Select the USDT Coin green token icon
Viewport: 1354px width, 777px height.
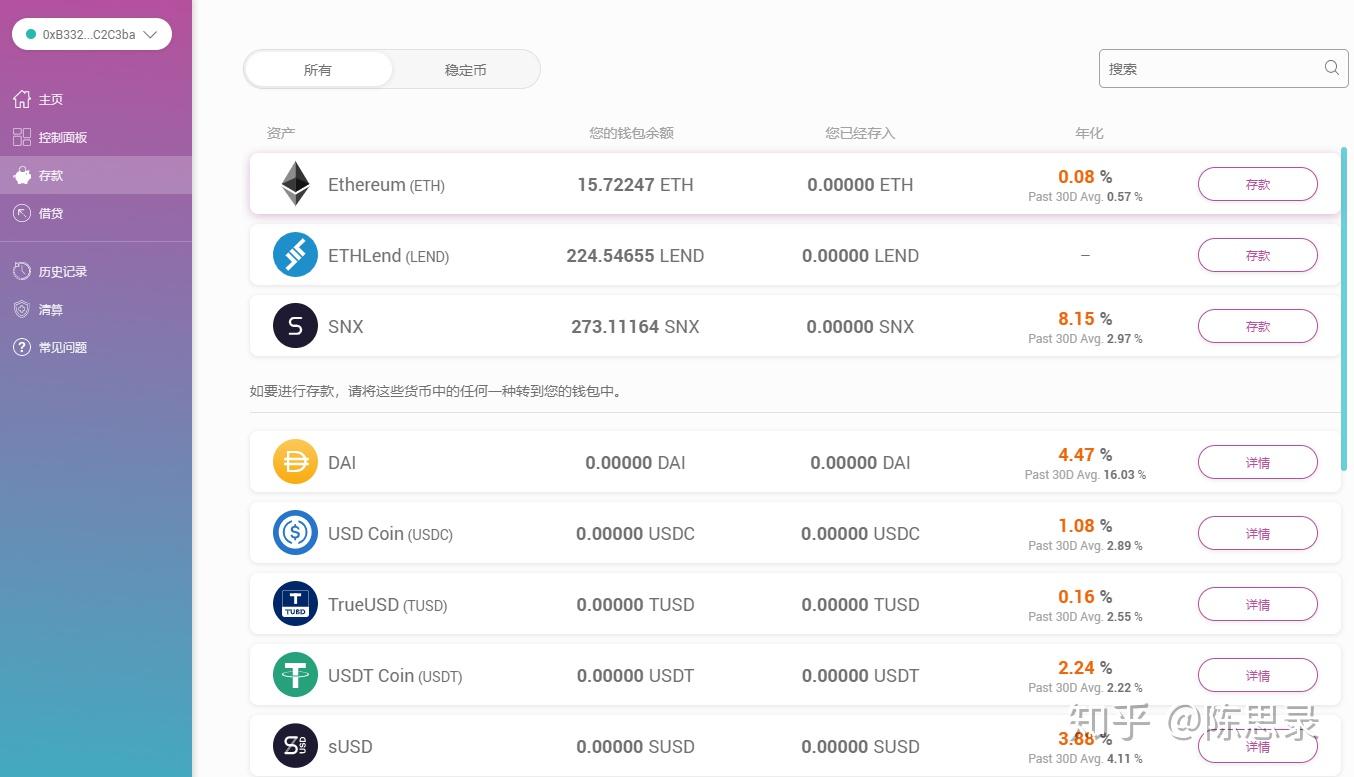tap(294, 675)
